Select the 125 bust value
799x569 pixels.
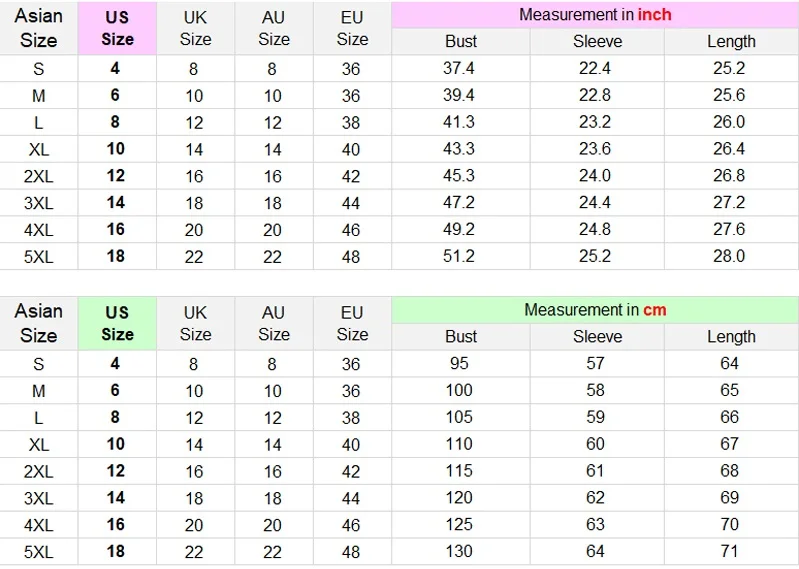459,524
